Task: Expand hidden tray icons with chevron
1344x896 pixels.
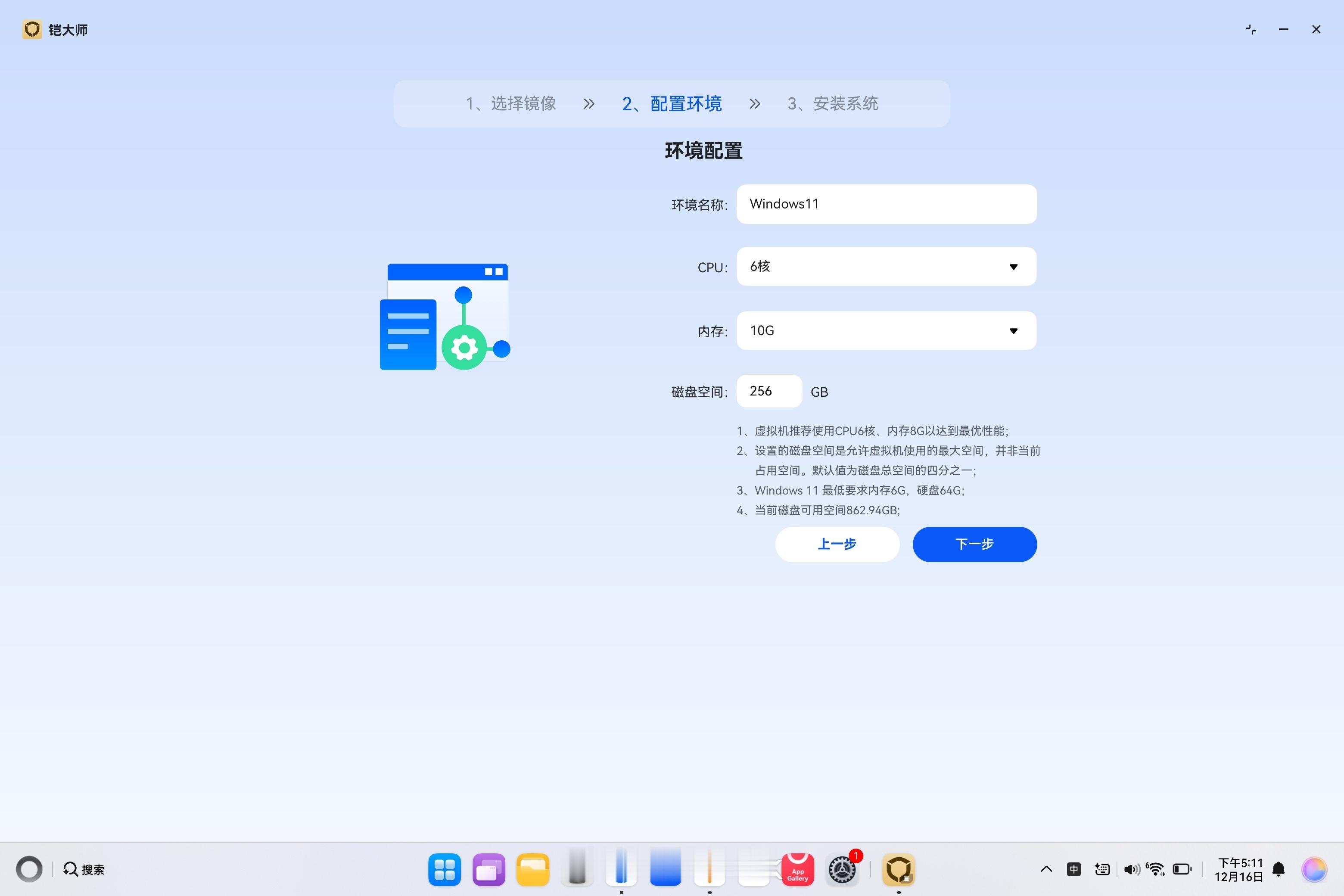Action: (x=1046, y=869)
